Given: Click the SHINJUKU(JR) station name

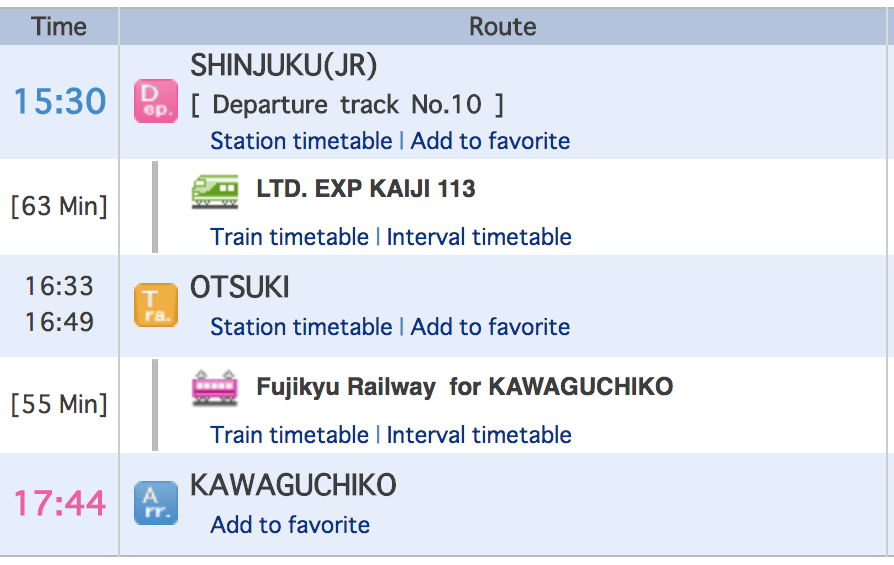Looking at the screenshot, I should tap(283, 66).
